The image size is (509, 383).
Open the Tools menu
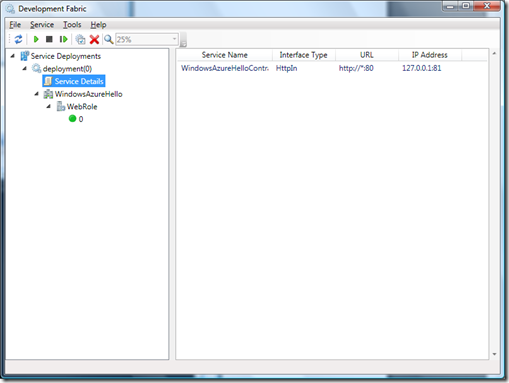click(x=72, y=25)
